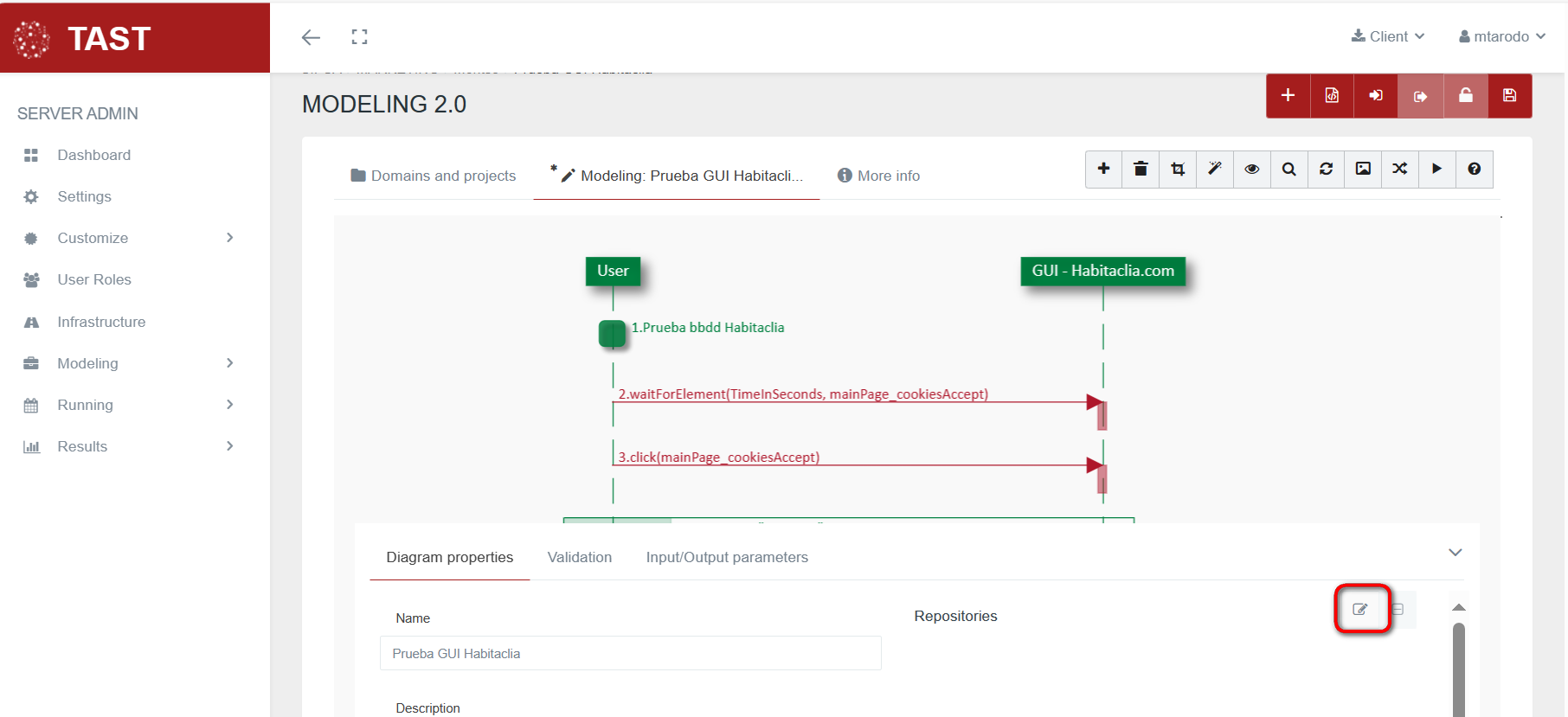Select the crop tool icon

click(x=1178, y=170)
